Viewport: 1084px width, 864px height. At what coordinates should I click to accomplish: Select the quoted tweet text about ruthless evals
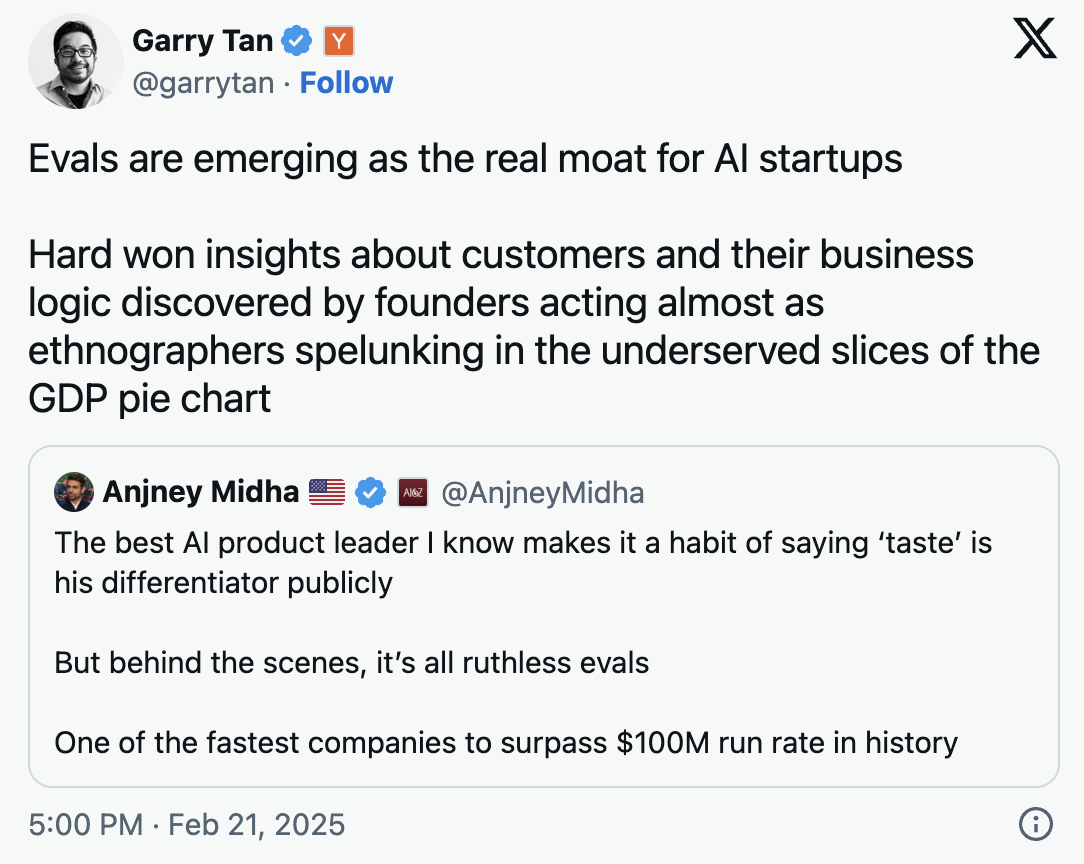coord(352,662)
